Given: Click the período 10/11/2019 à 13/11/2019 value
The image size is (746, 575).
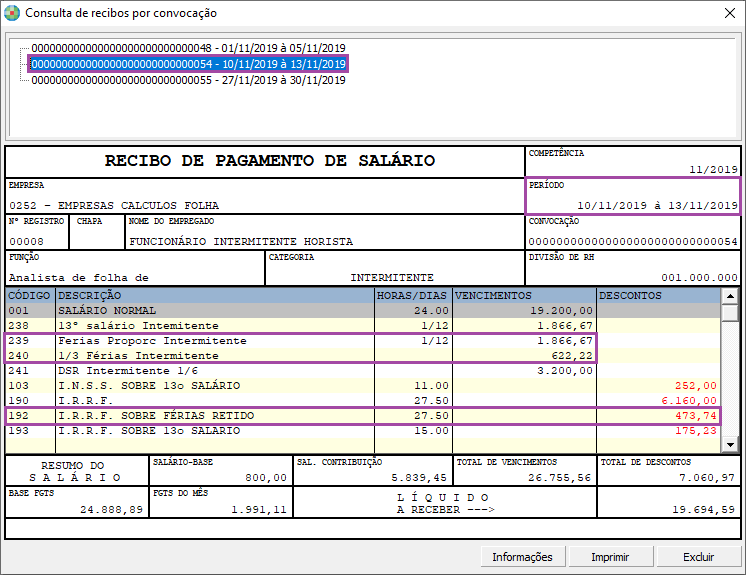Looking at the screenshot, I should [657, 205].
